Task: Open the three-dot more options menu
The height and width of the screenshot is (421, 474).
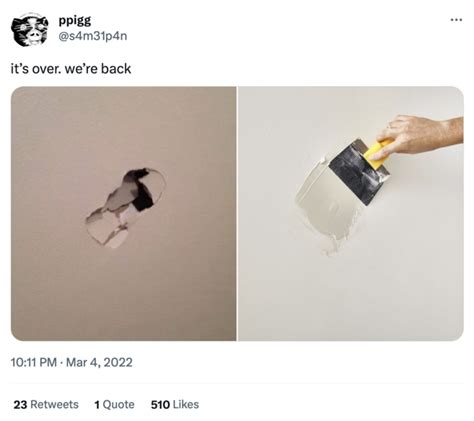Action: pos(456,20)
